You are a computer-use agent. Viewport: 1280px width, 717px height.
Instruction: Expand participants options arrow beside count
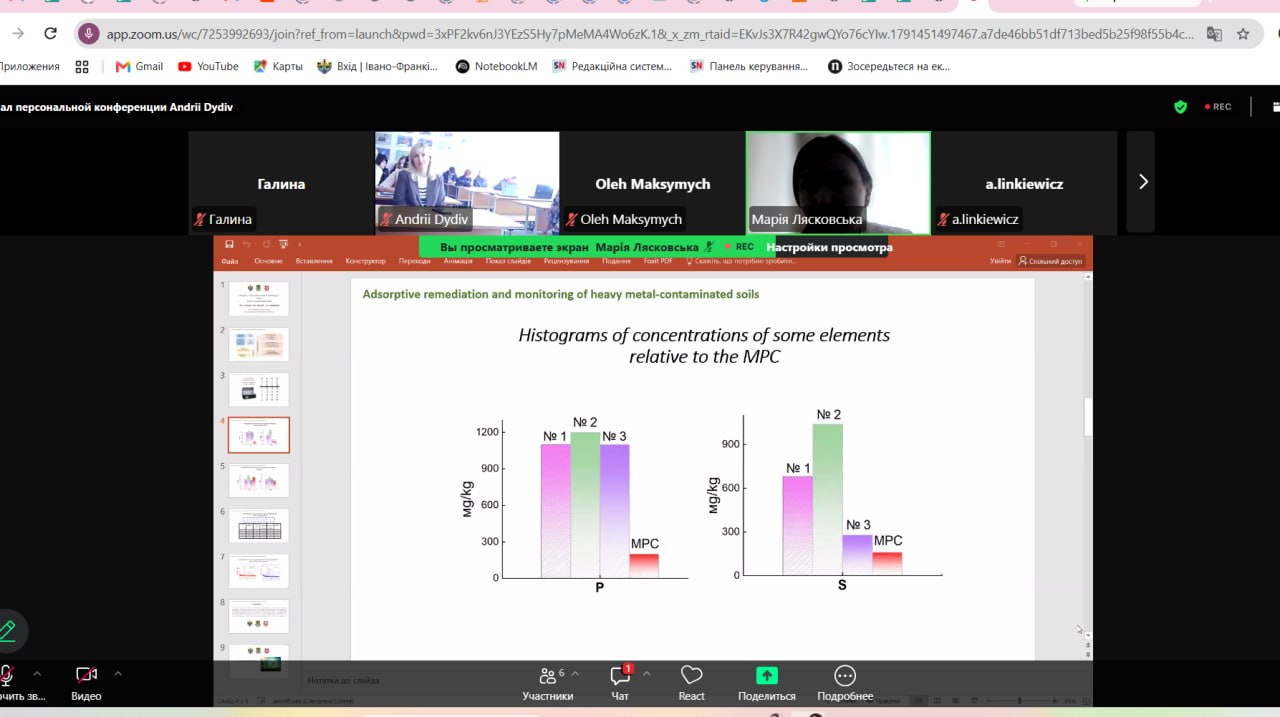pos(574,673)
